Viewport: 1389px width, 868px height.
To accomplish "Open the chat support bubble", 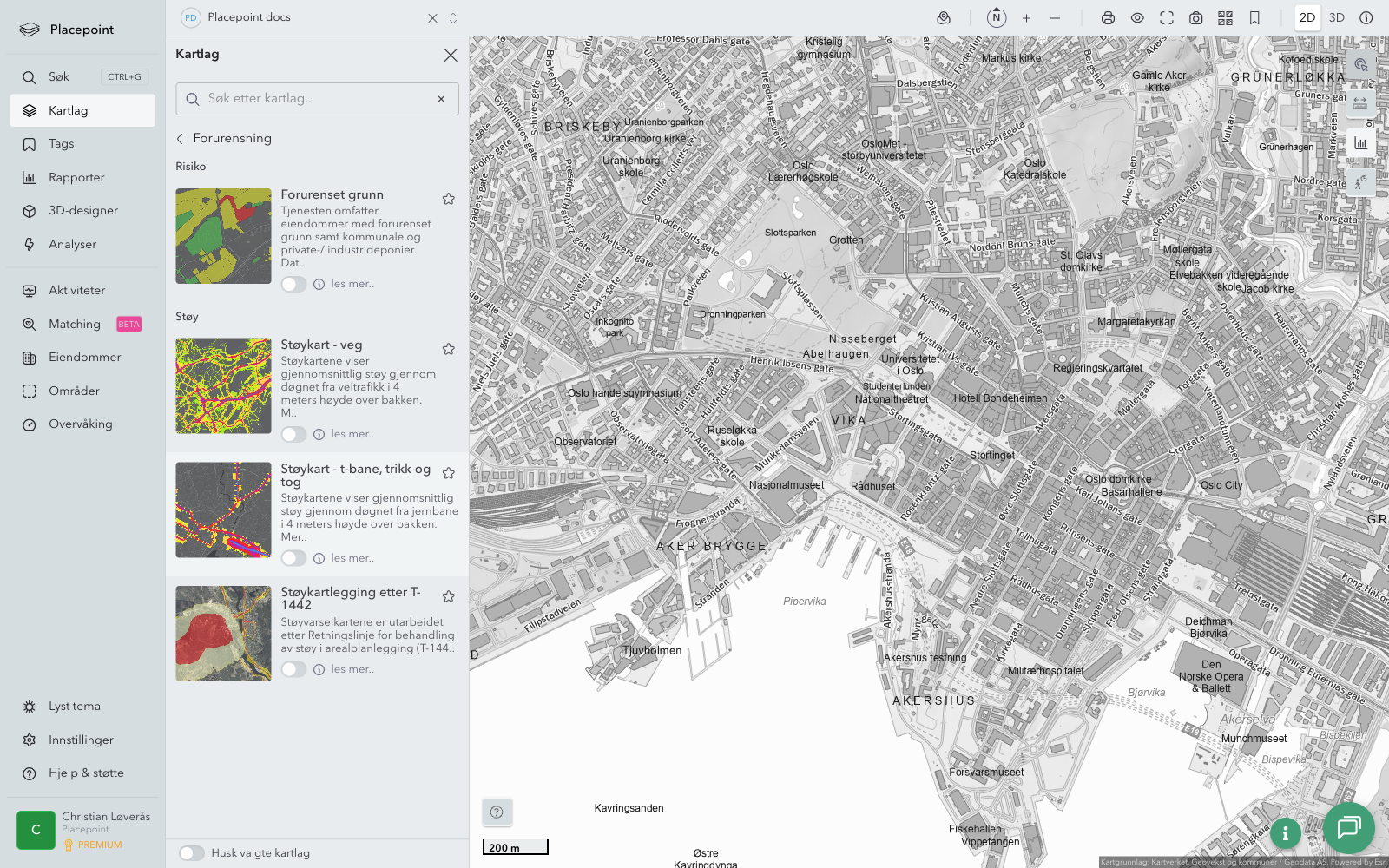I will [1348, 827].
